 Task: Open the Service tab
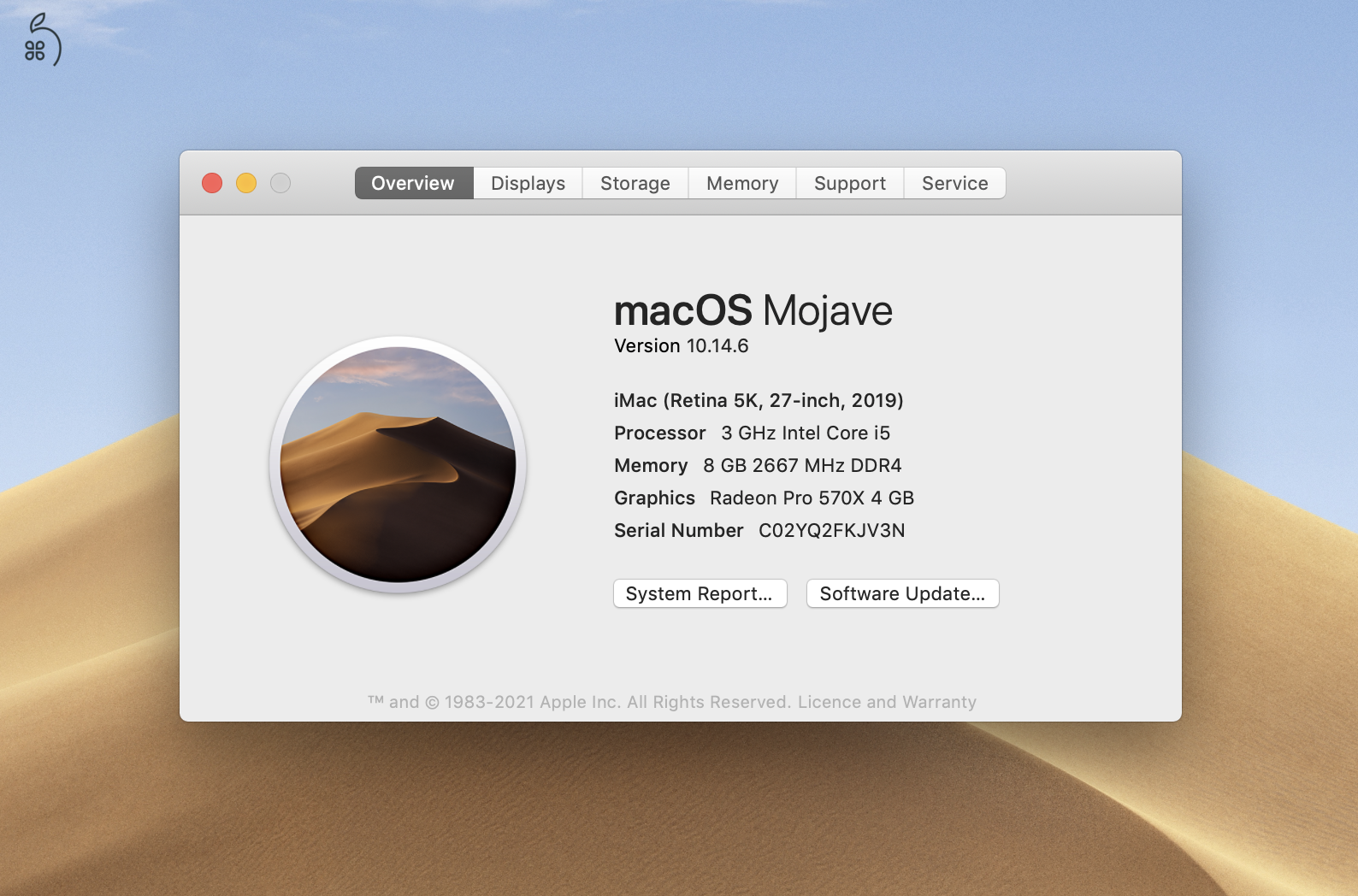954,183
